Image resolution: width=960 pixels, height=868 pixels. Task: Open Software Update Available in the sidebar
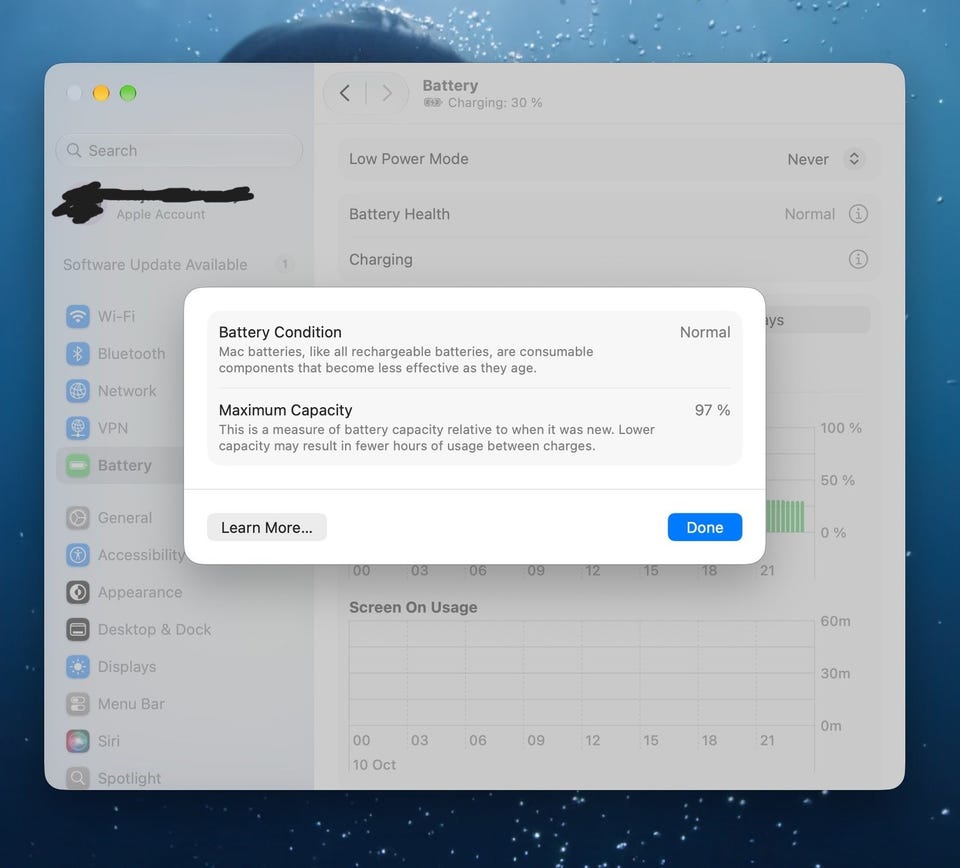click(x=178, y=264)
